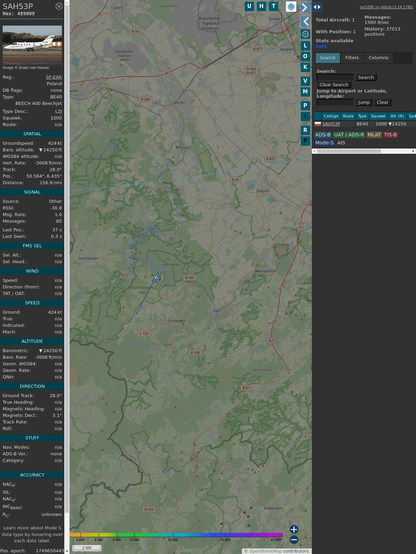Sort table by Route column

[x=348, y=116]
